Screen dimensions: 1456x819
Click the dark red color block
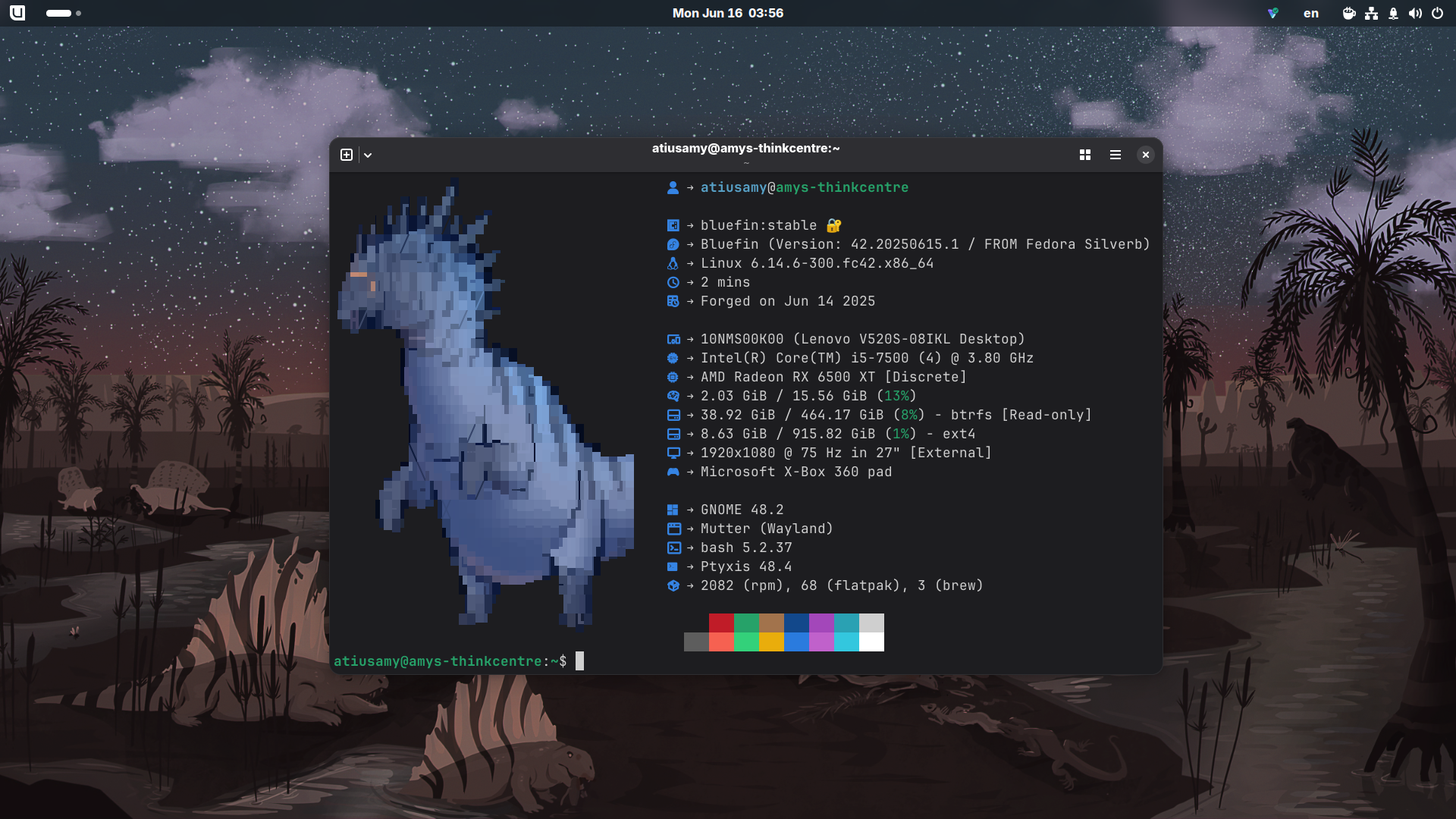click(721, 623)
